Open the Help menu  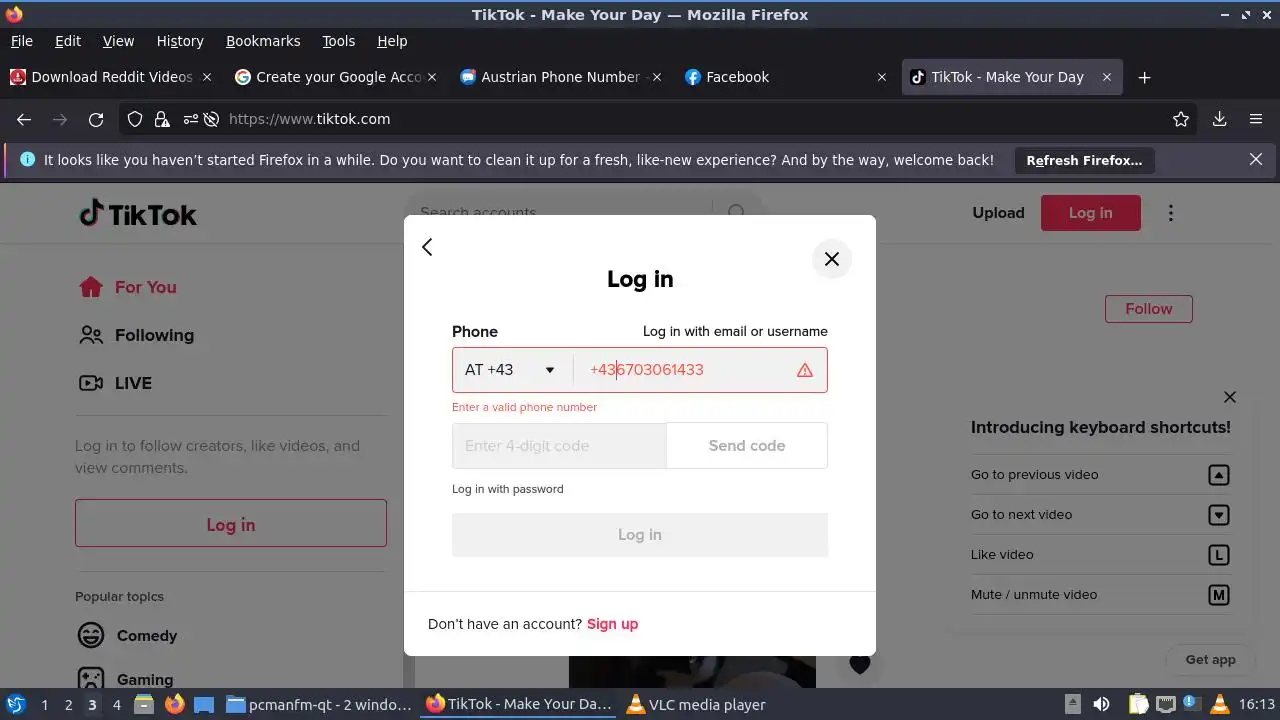[392, 41]
